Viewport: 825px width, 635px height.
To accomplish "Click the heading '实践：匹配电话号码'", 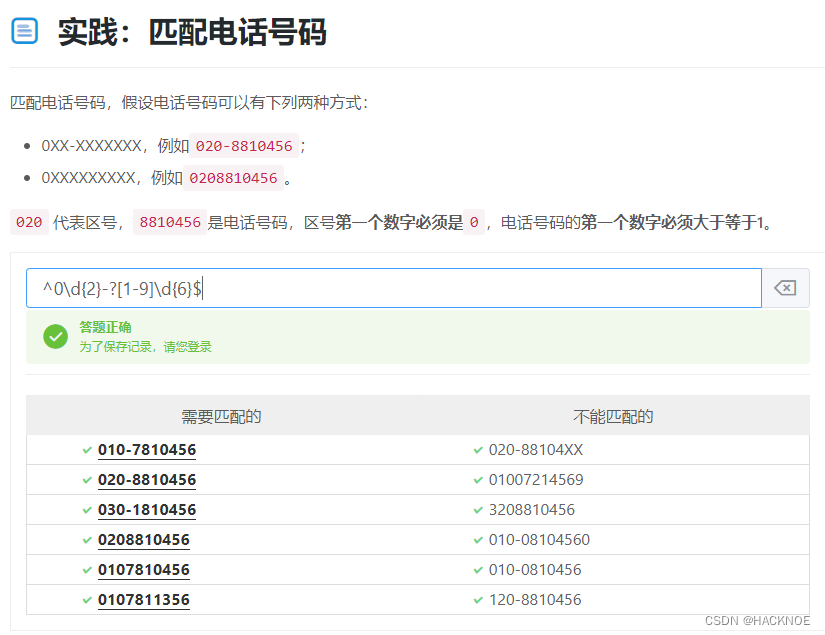I will [x=192, y=32].
